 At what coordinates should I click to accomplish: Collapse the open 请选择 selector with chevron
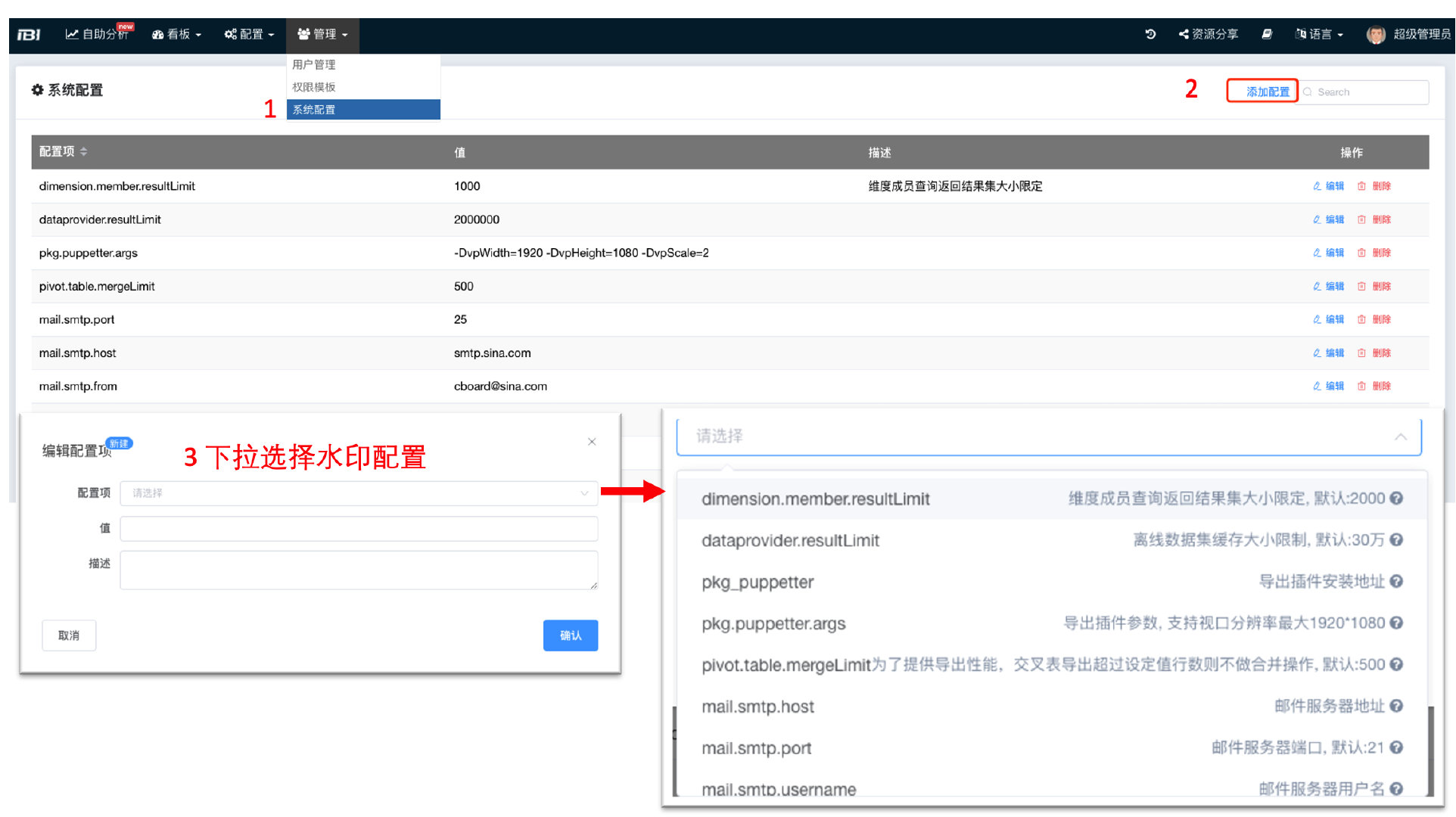(x=1401, y=436)
